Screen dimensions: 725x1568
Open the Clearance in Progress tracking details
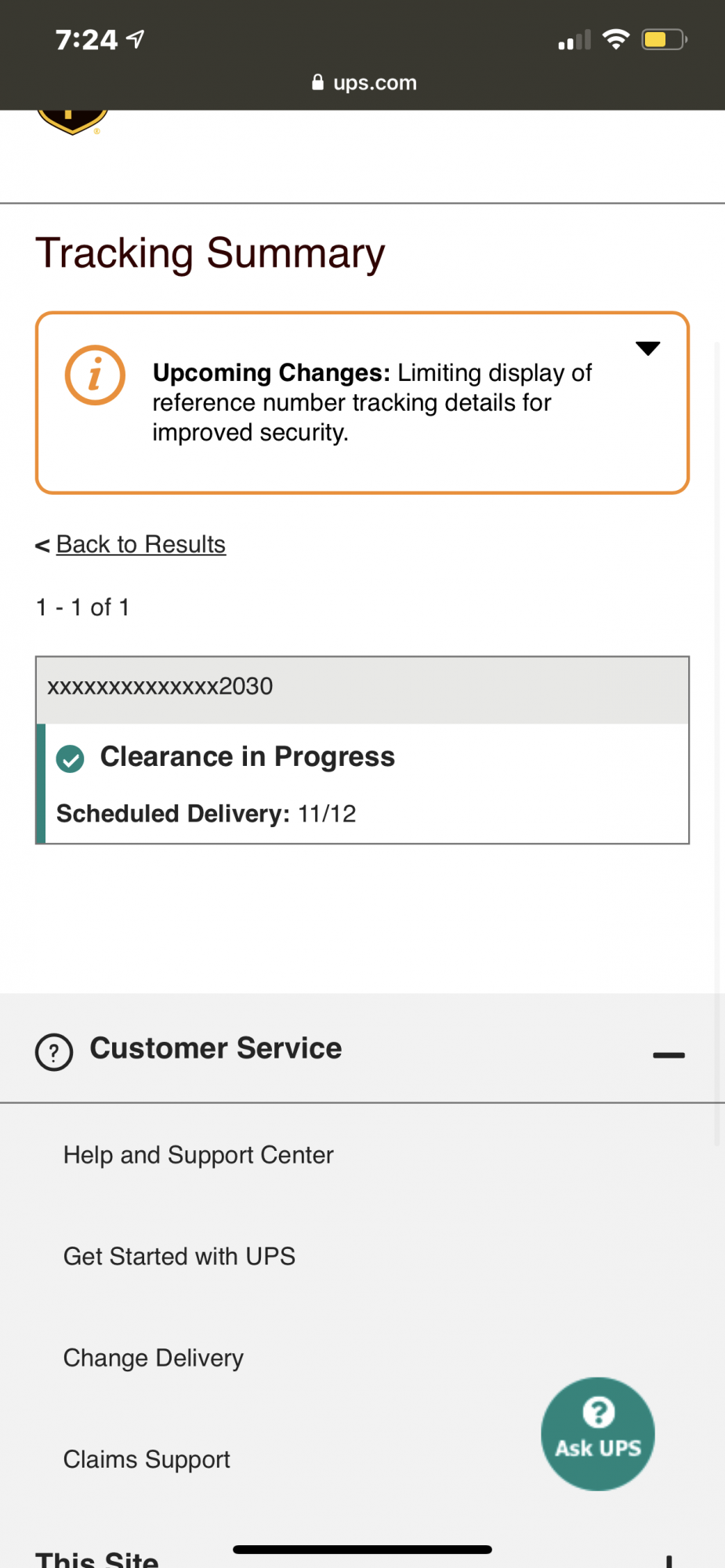(x=248, y=757)
